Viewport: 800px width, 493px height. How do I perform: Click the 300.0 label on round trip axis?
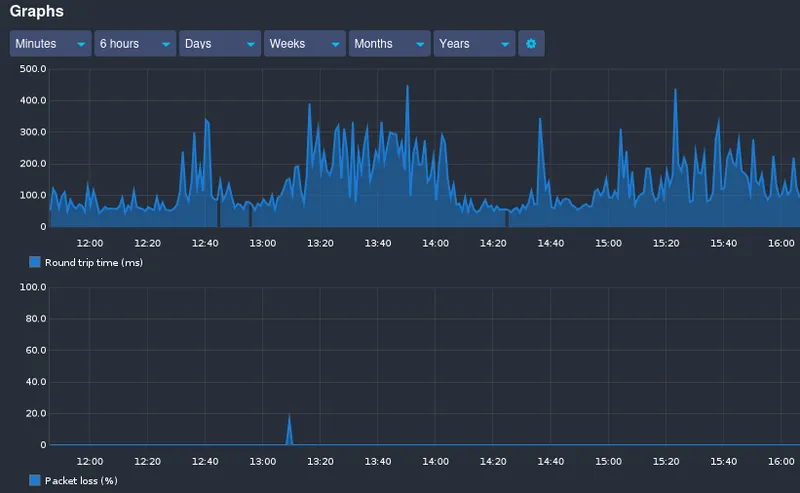(x=33, y=132)
